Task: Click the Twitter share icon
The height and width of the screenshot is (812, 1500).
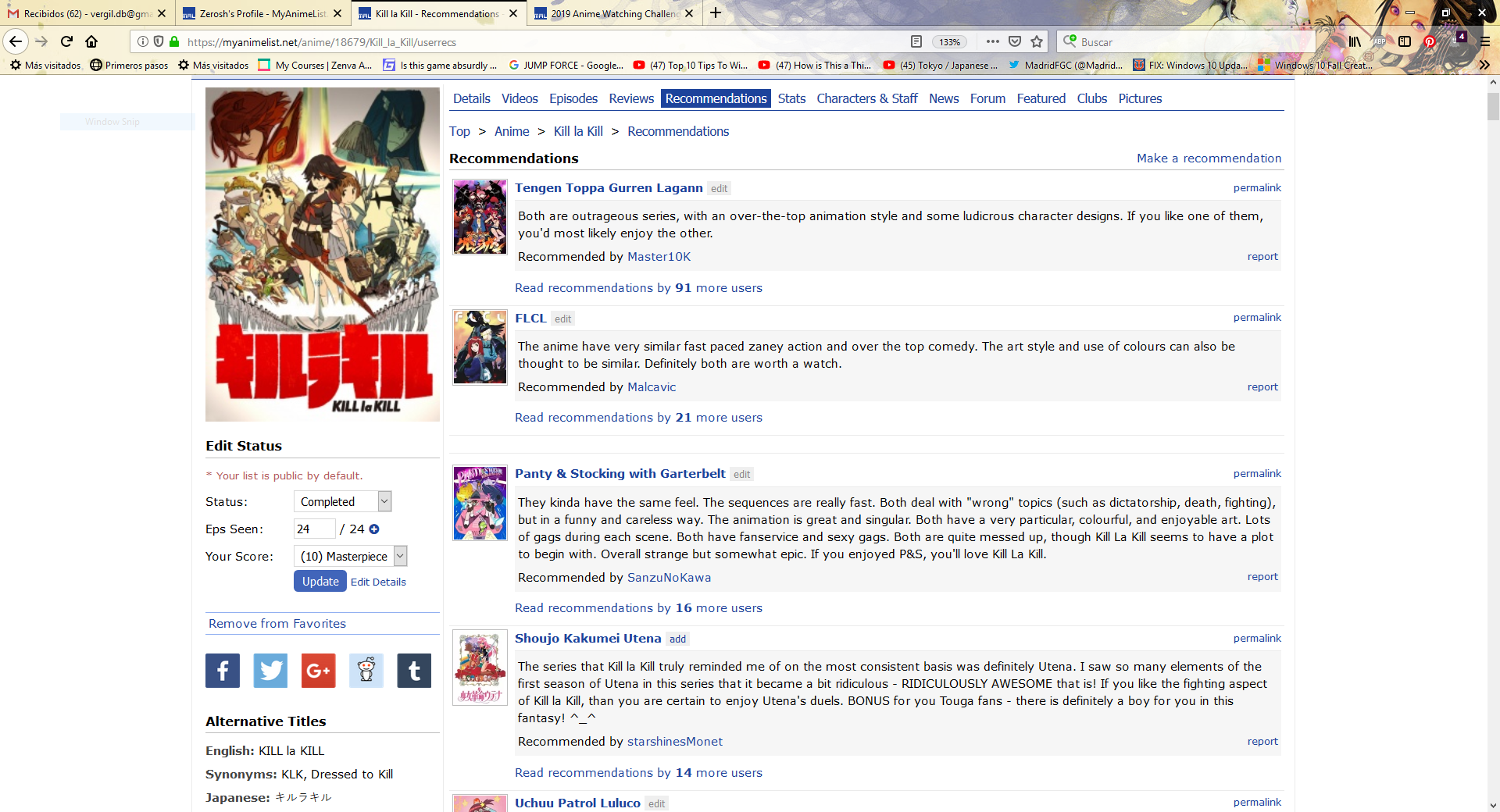Action: pos(270,671)
